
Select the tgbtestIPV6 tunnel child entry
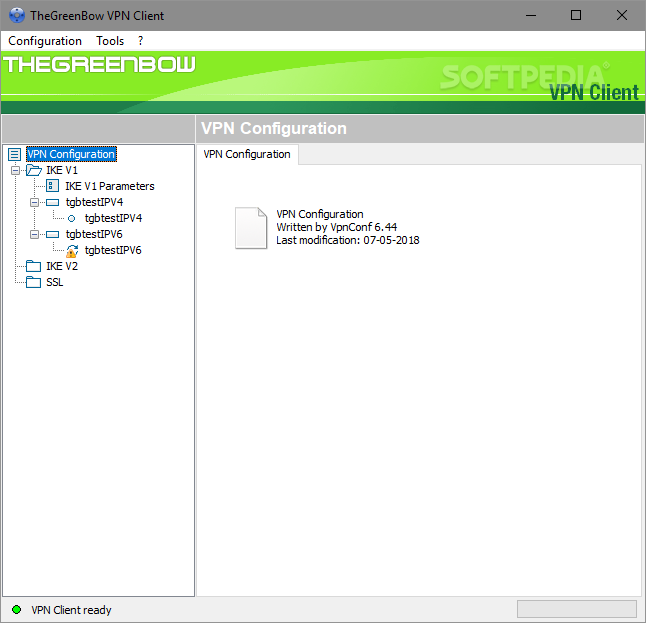113,250
